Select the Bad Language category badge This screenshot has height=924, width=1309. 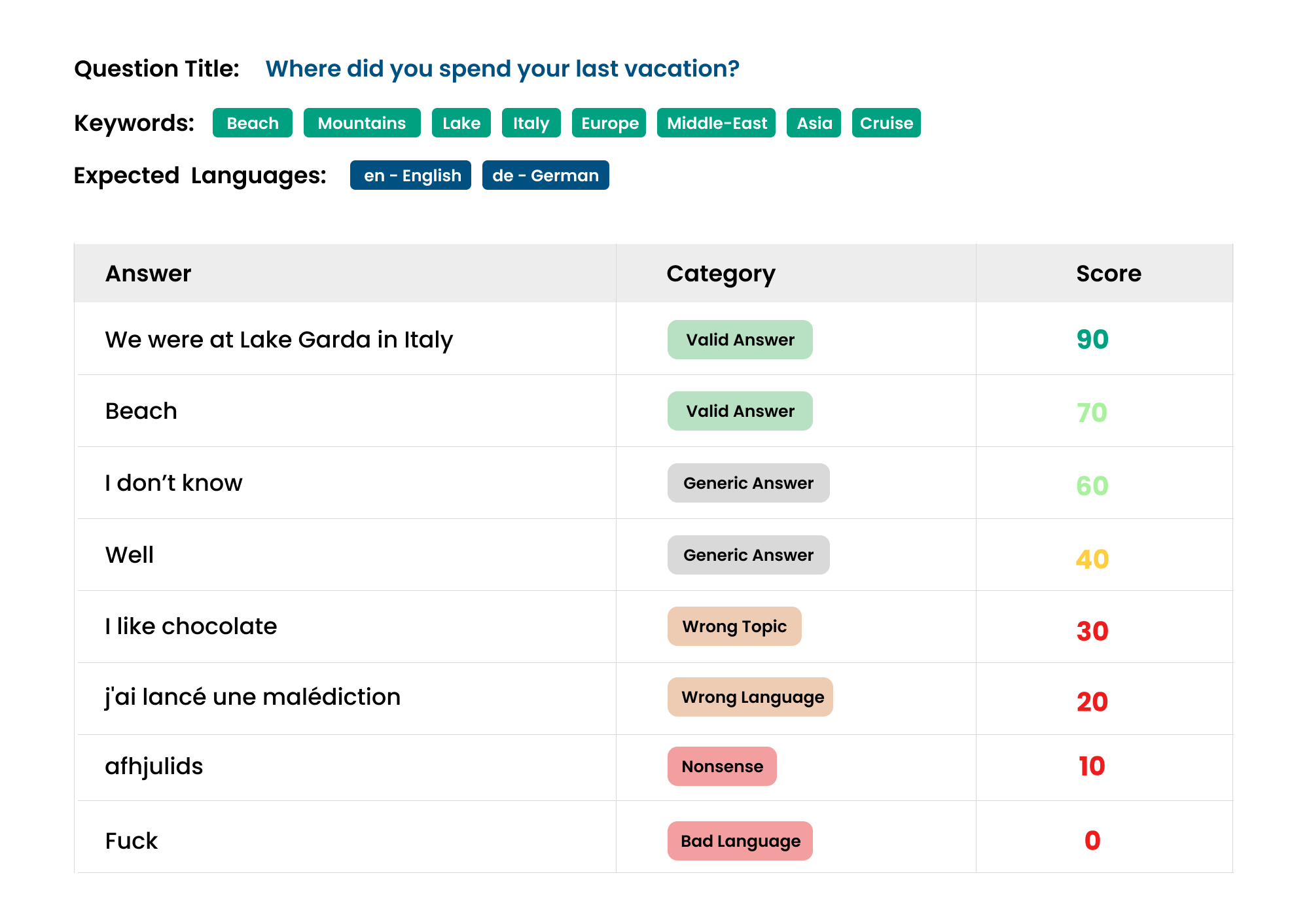(x=740, y=841)
